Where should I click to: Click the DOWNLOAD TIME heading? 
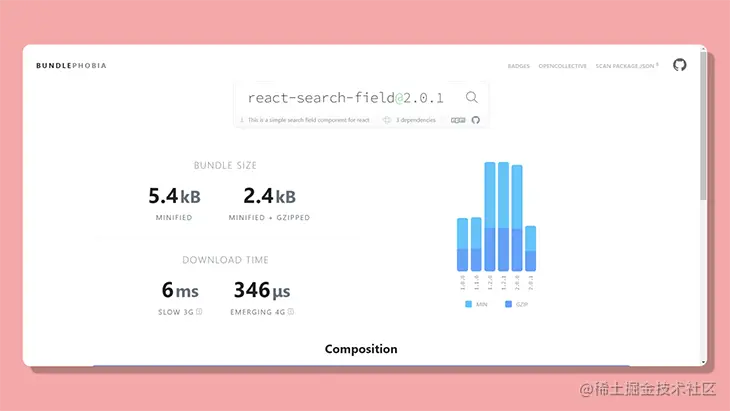click(x=225, y=260)
